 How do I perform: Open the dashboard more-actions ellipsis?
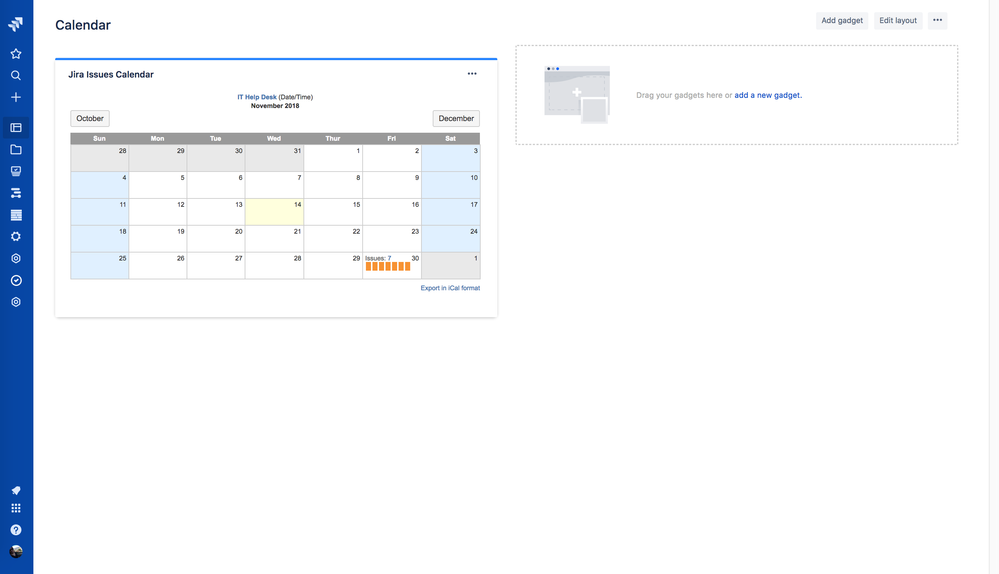click(x=937, y=20)
